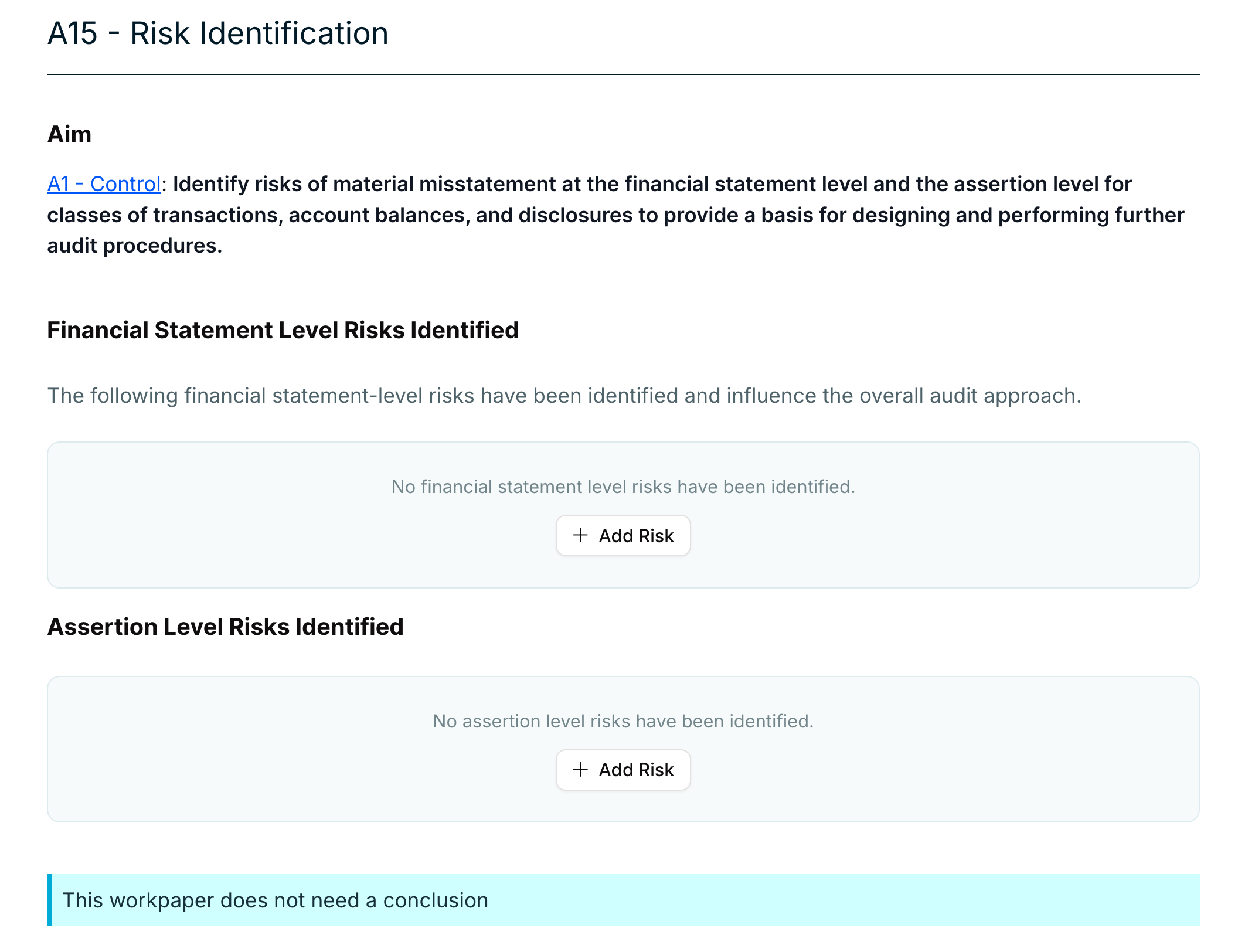Click the Assertion Level Risks Identified heading
Viewport: 1238px width, 952px height.
[225, 627]
